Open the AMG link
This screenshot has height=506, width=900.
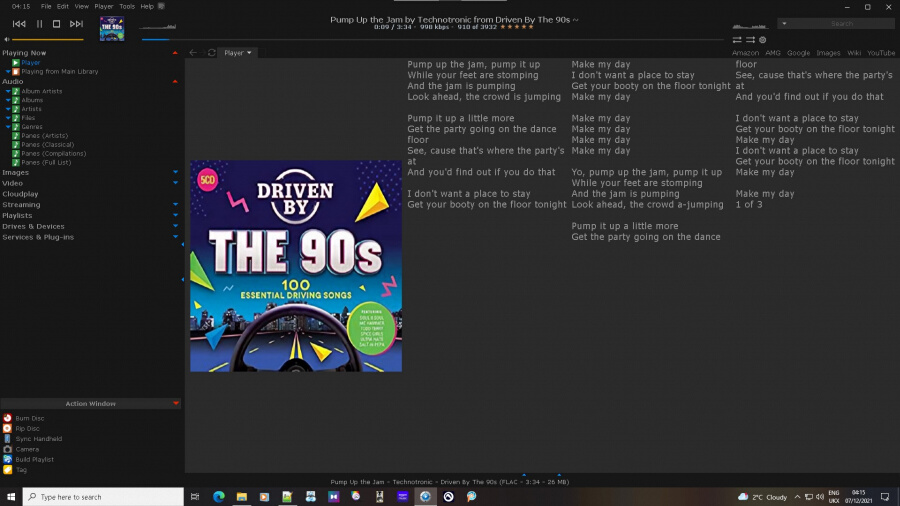pos(773,53)
